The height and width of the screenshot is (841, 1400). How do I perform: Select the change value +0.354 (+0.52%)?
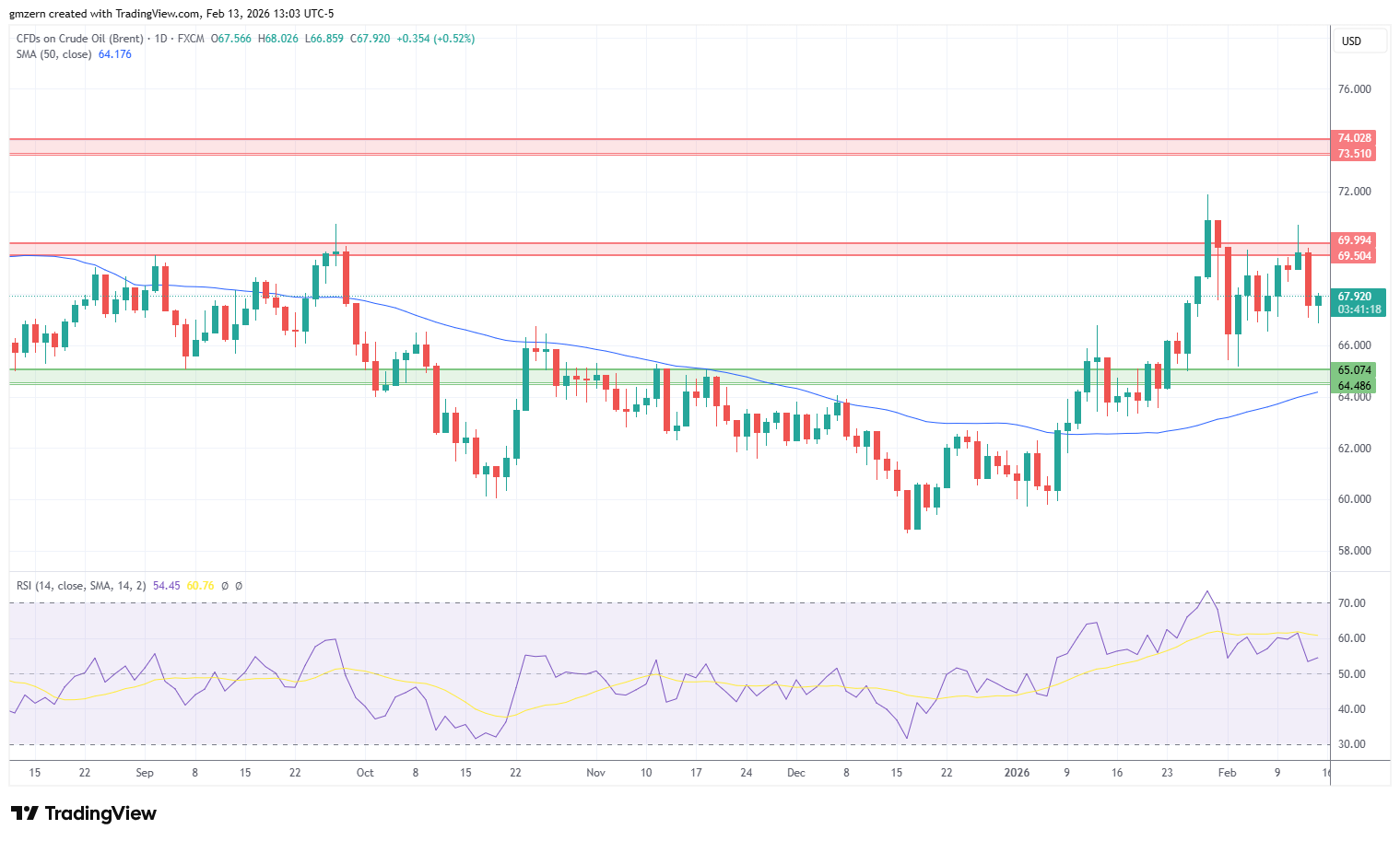436,39
